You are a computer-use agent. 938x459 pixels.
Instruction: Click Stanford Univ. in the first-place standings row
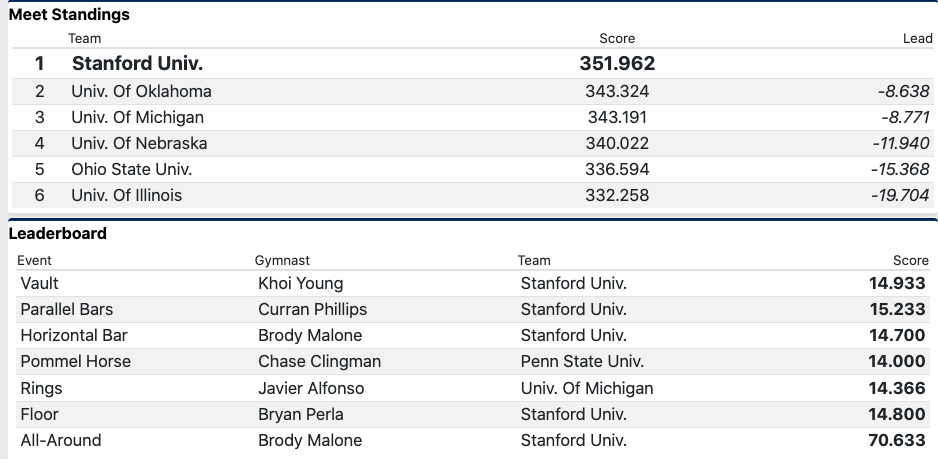(x=137, y=64)
